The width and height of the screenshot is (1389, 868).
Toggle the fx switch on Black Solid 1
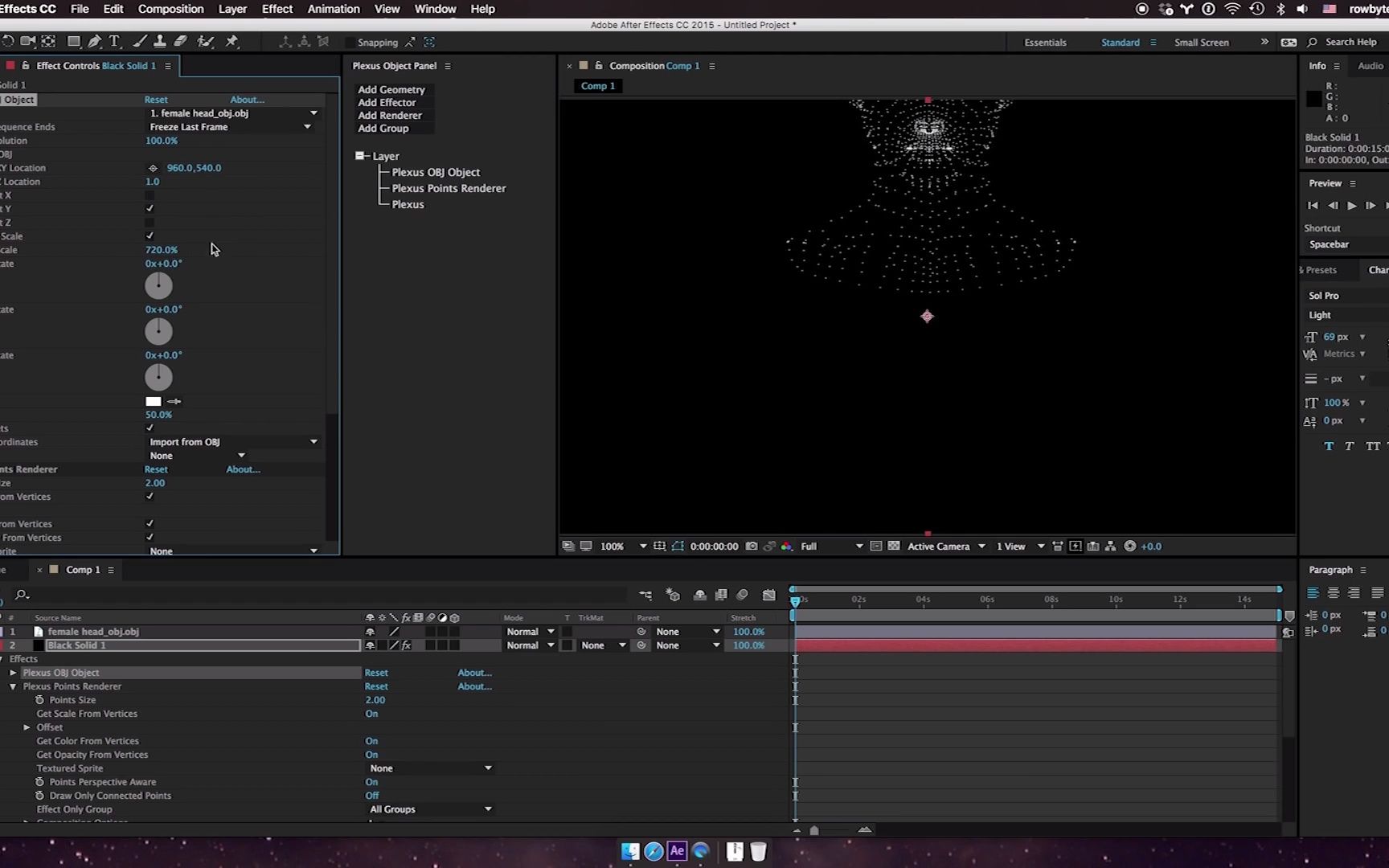pos(406,645)
